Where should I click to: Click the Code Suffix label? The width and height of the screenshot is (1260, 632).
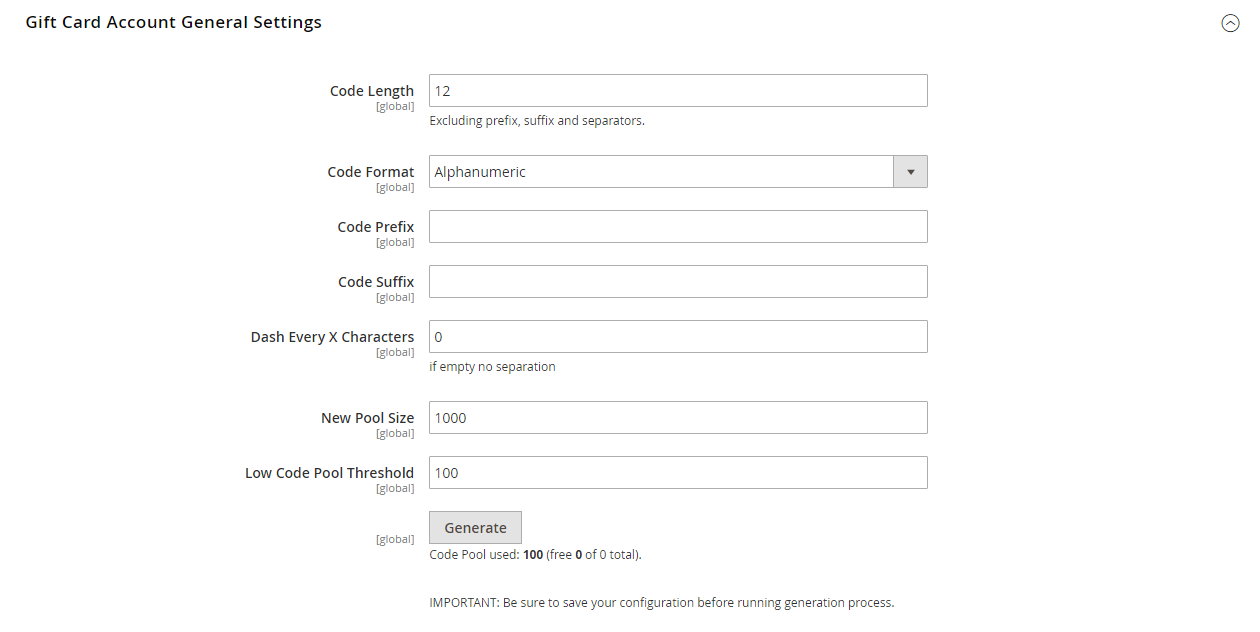pos(376,282)
